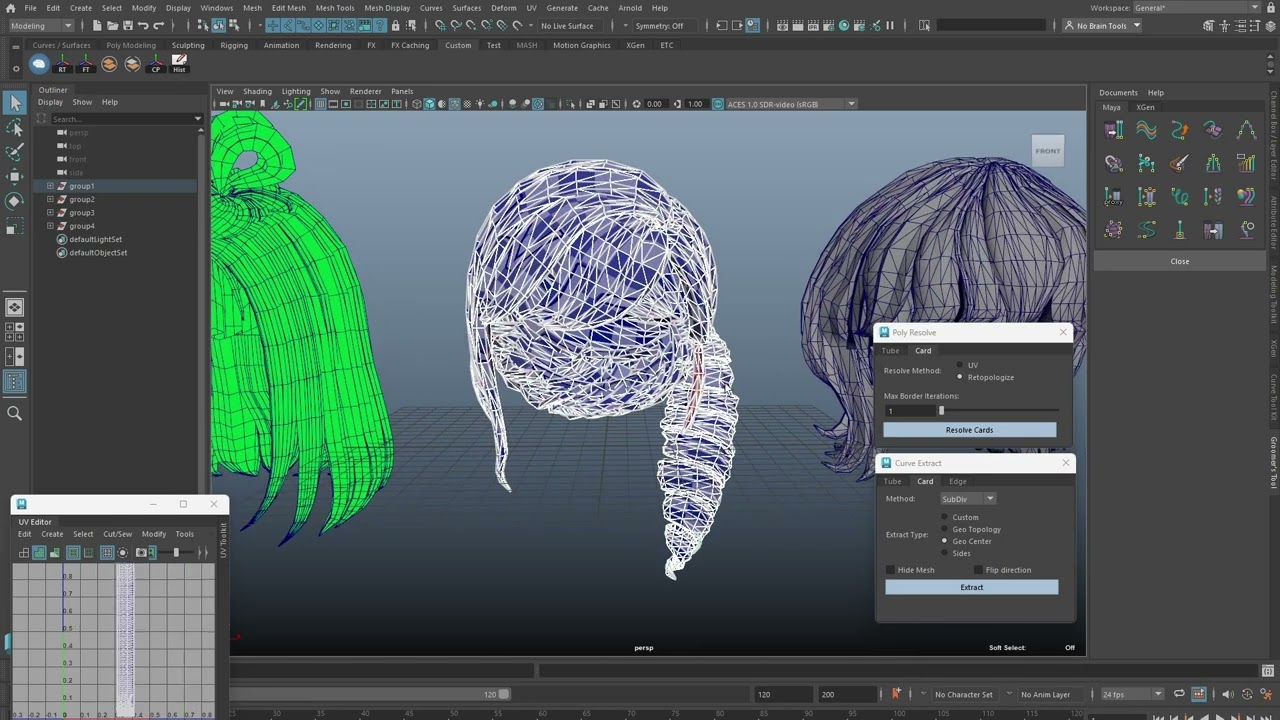Select Geo Center extract type
The image size is (1280, 720).
(945, 541)
